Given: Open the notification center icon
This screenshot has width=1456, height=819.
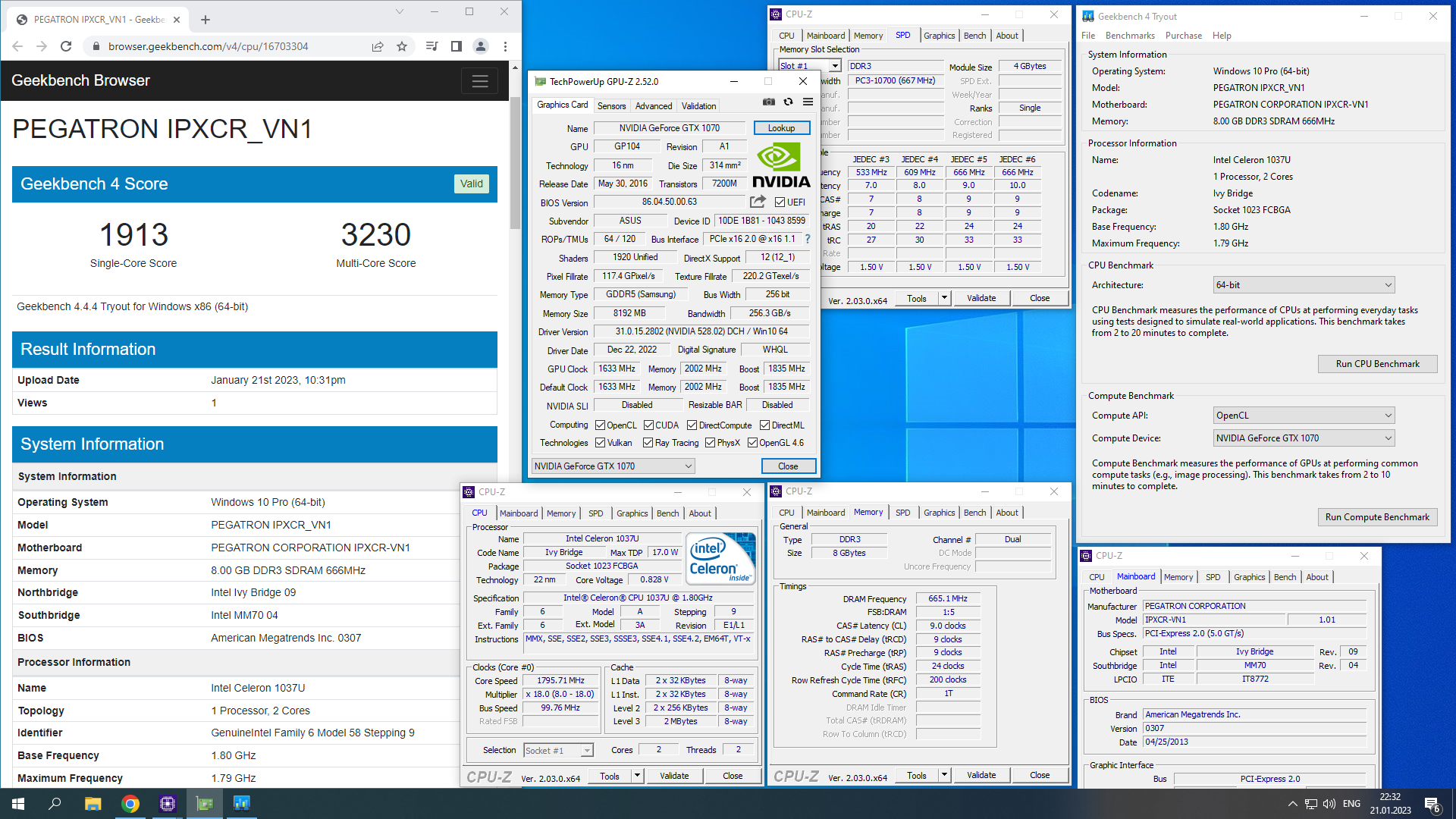Looking at the screenshot, I should point(1432,804).
